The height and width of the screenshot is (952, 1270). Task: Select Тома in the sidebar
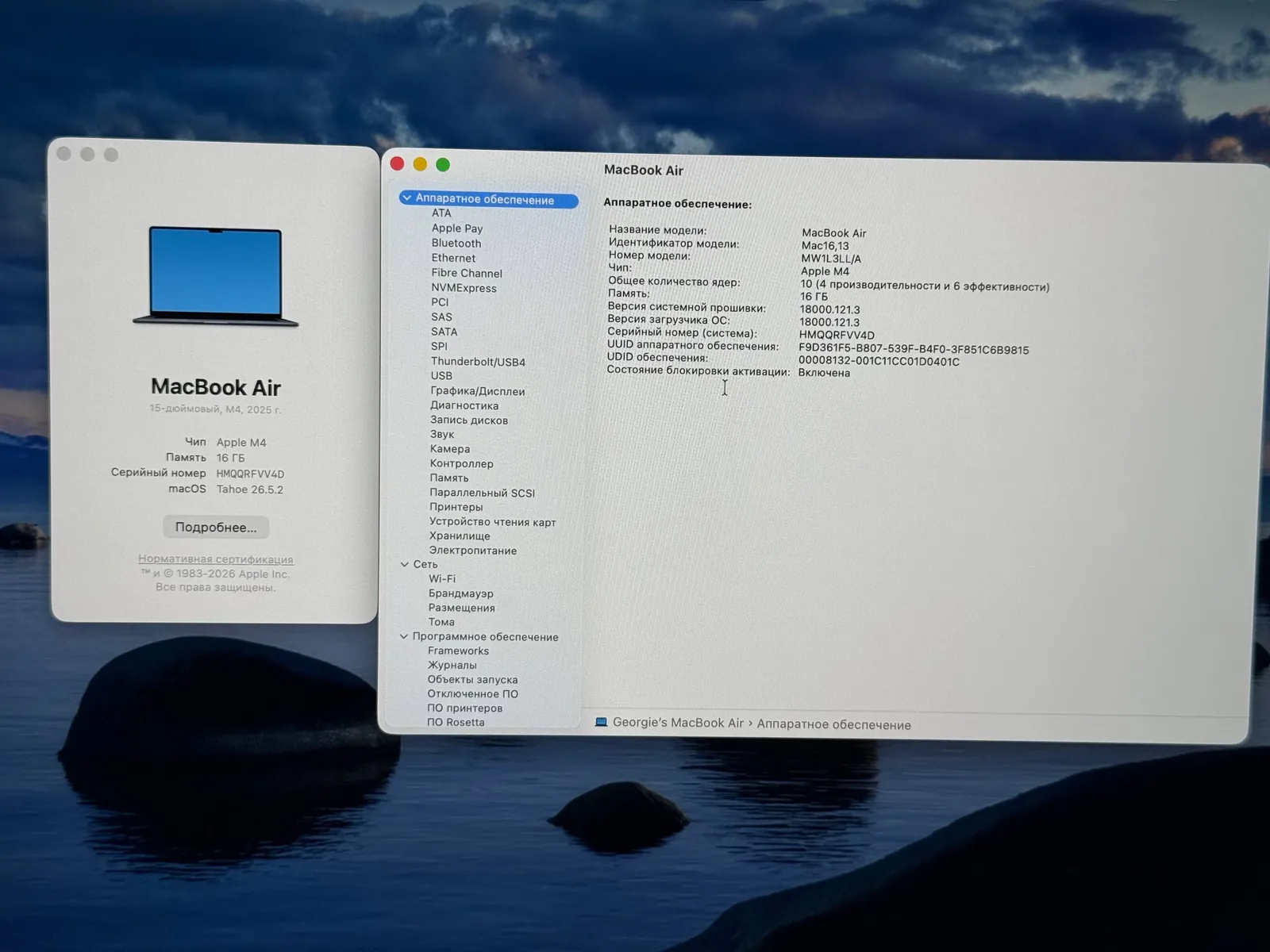coord(441,622)
